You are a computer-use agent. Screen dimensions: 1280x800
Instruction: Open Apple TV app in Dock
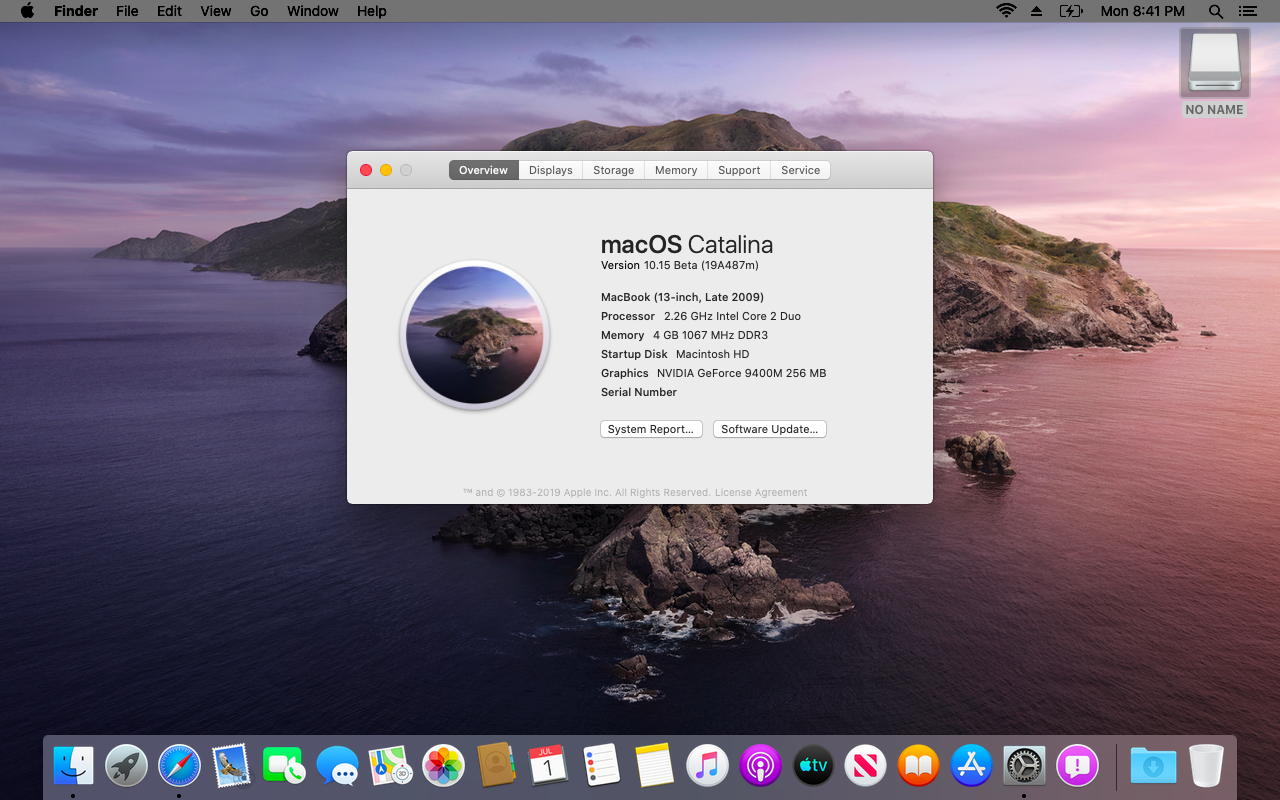813,766
